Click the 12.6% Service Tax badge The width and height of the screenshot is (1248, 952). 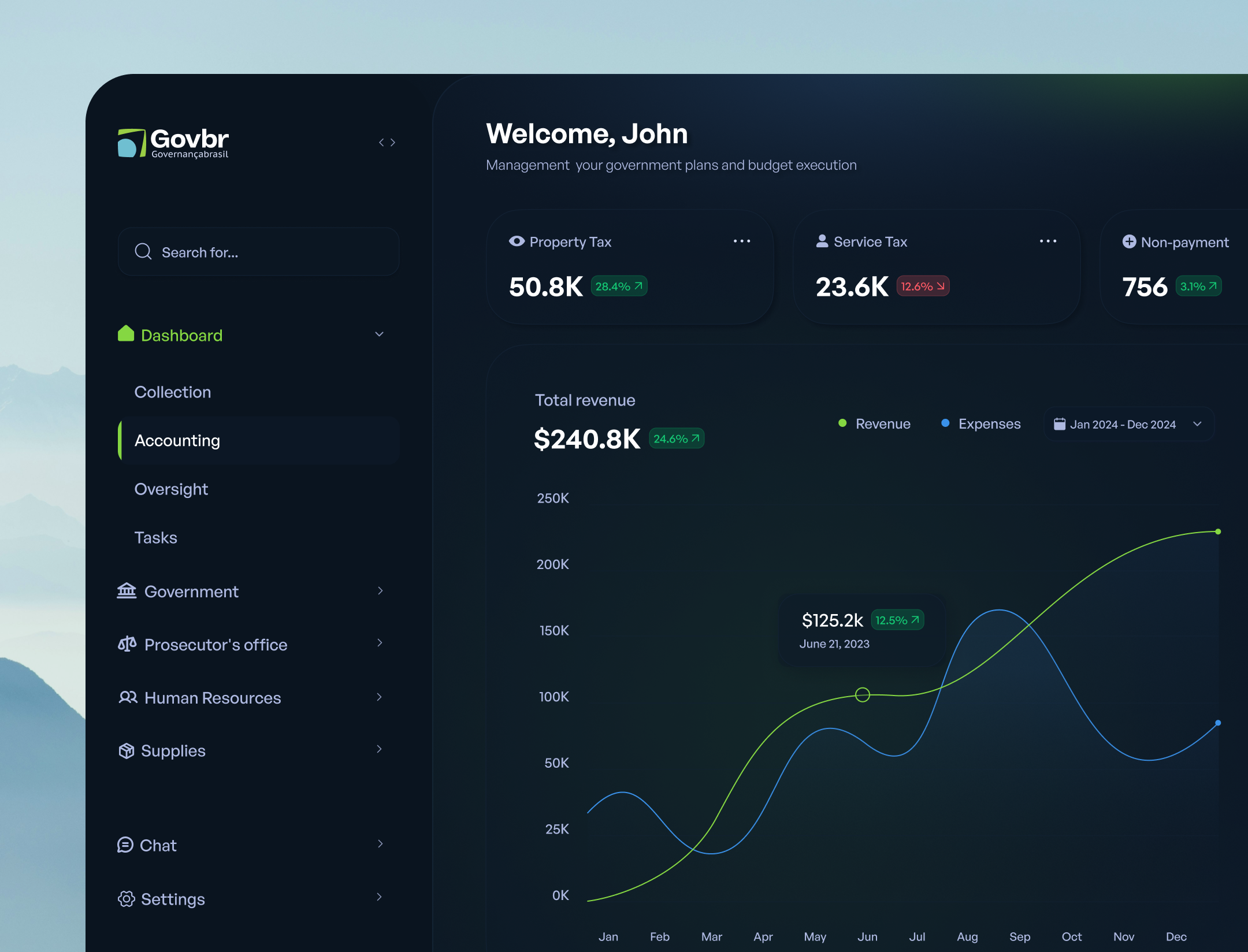coord(923,286)
